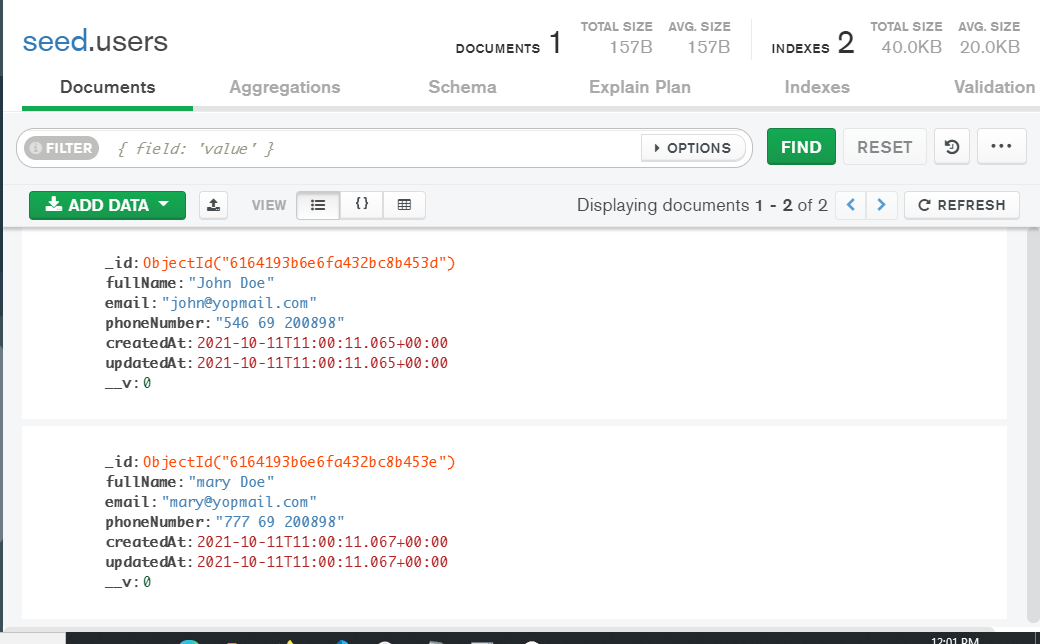Switch to the Schema tab
Screen dimensions: 1040x644
462,87
